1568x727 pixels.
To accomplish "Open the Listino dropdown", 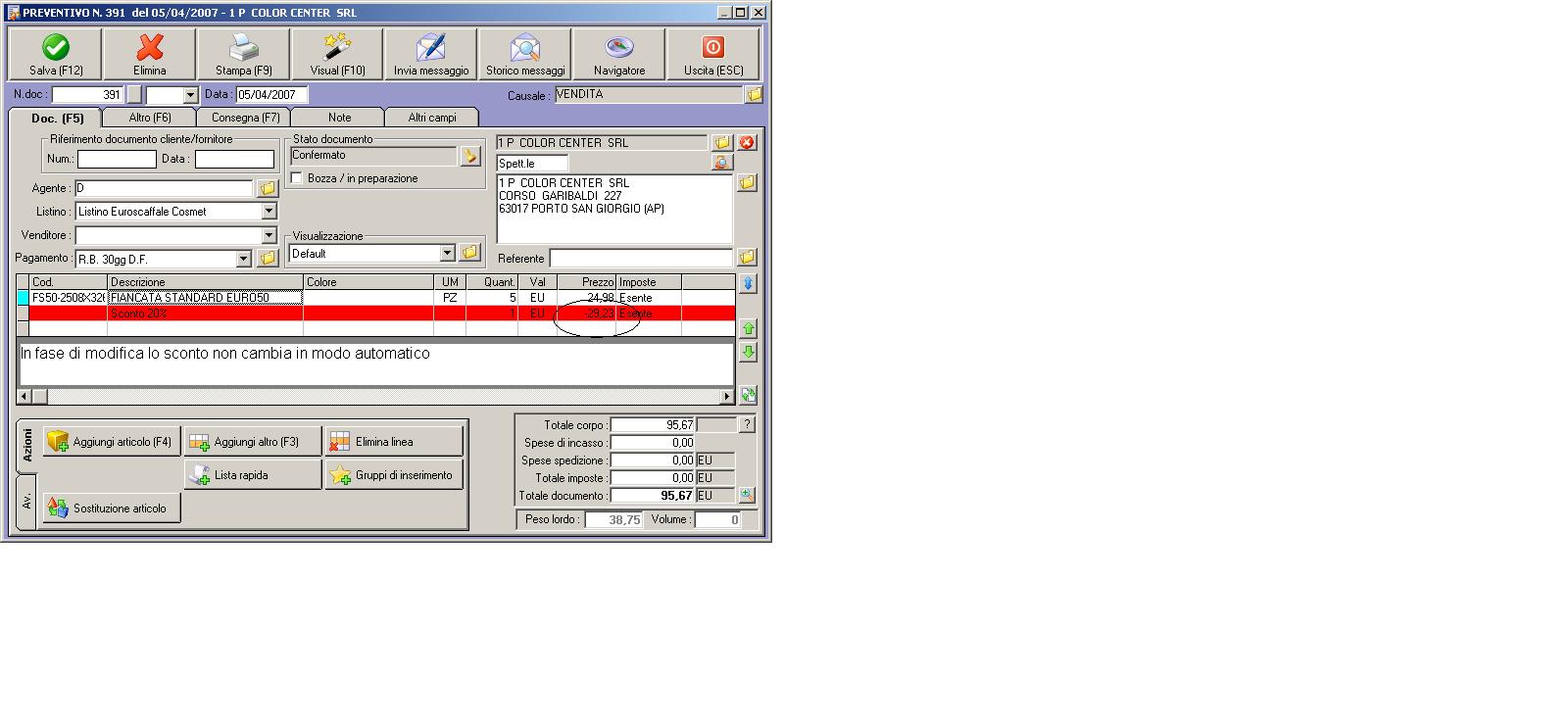I will tap(269, 212).
